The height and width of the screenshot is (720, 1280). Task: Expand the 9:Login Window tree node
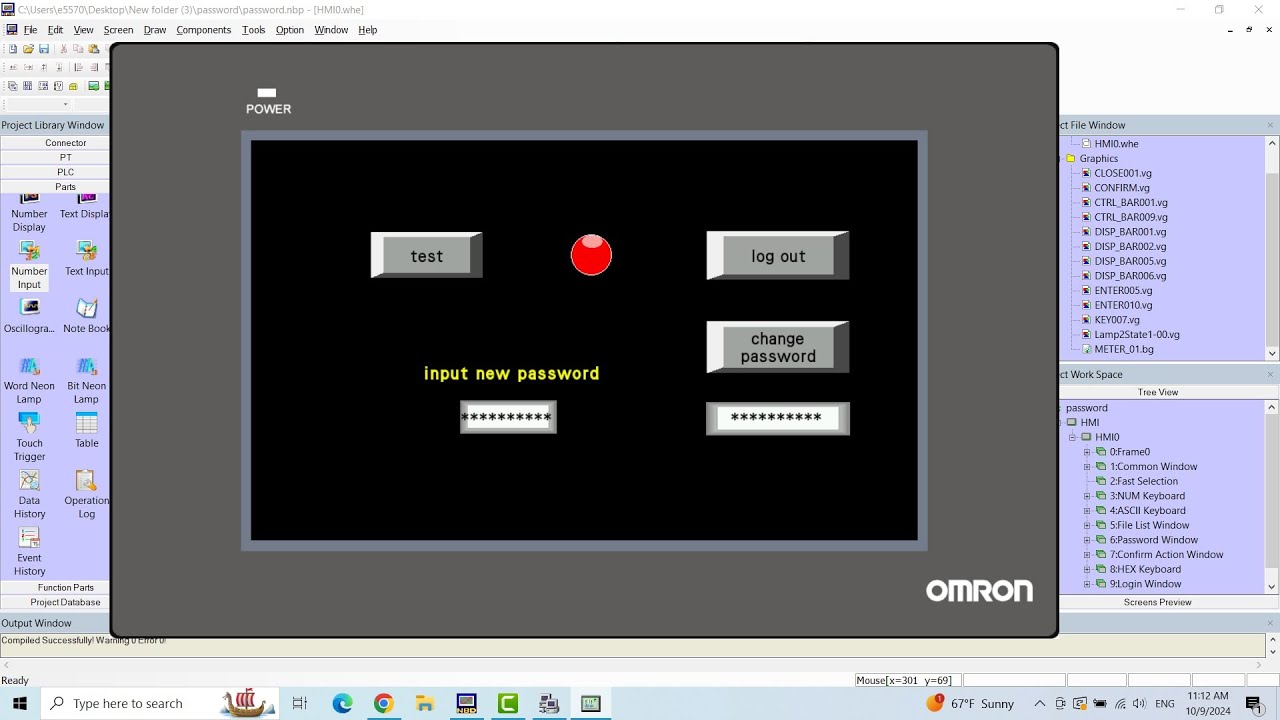[1087, 584]
